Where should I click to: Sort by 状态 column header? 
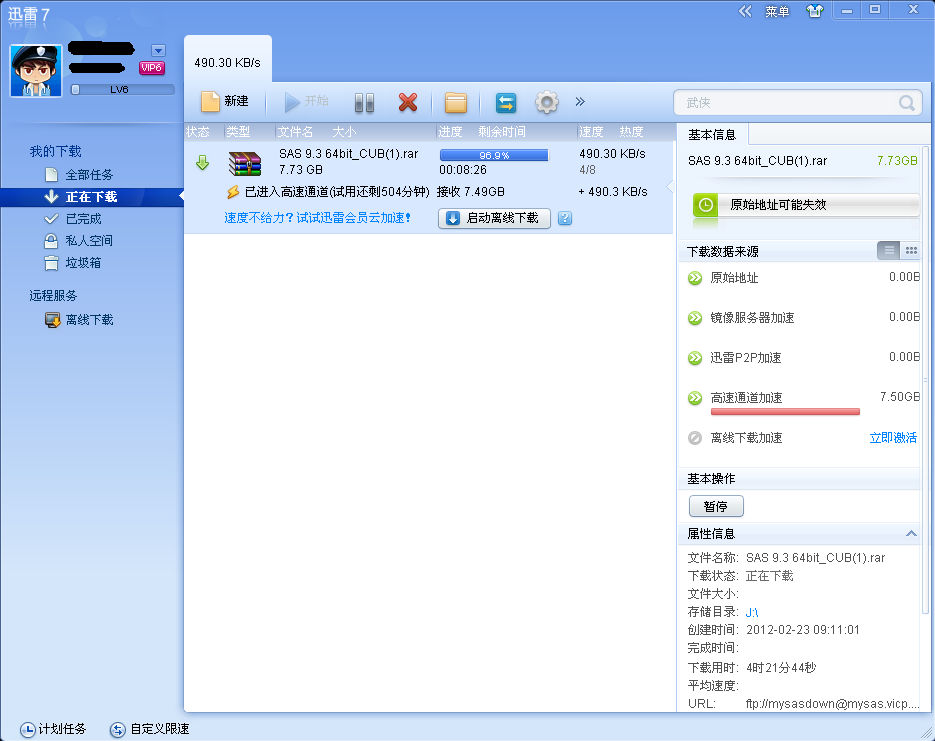198,132
